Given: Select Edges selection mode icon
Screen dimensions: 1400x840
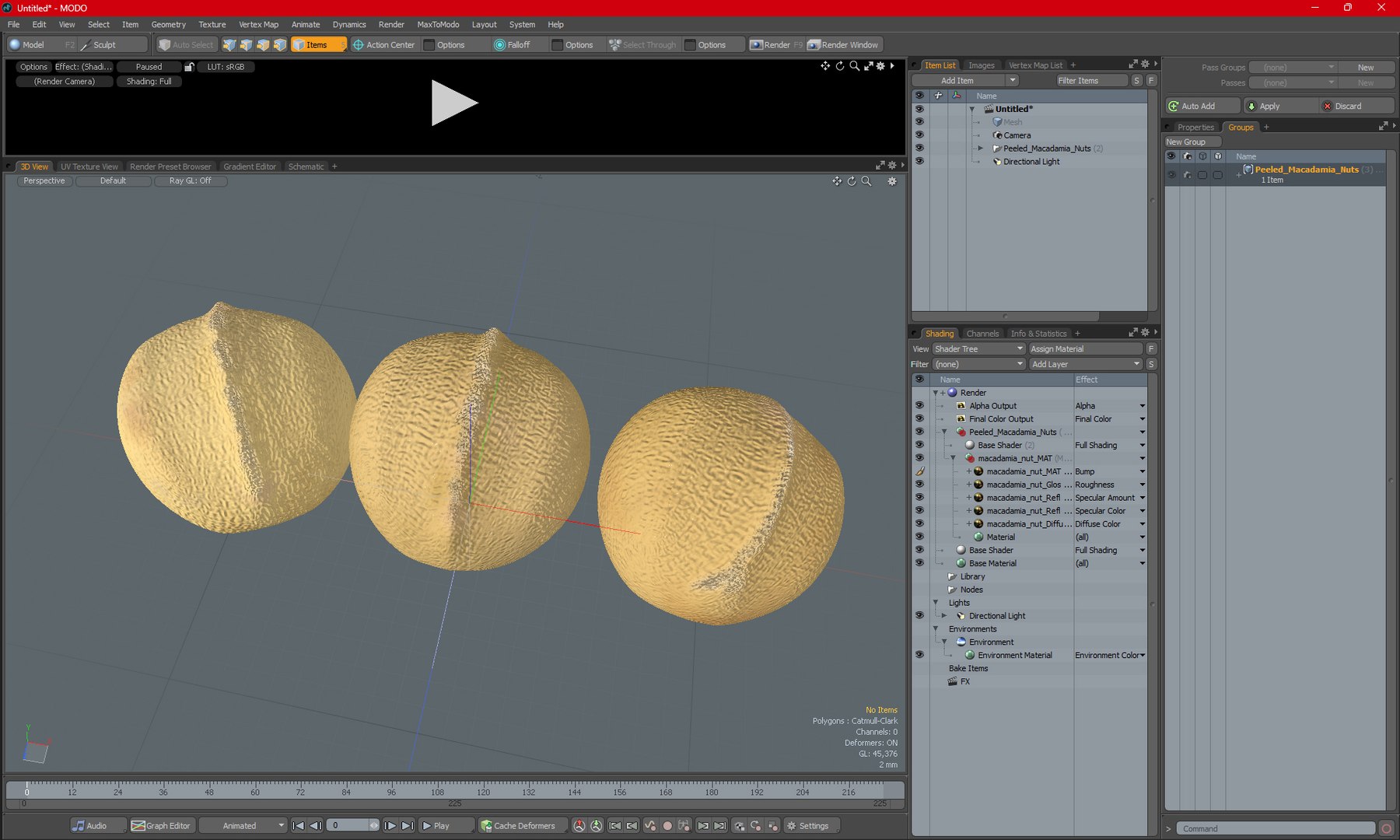Looking at the screenshot, I should (x=247, y=44).
